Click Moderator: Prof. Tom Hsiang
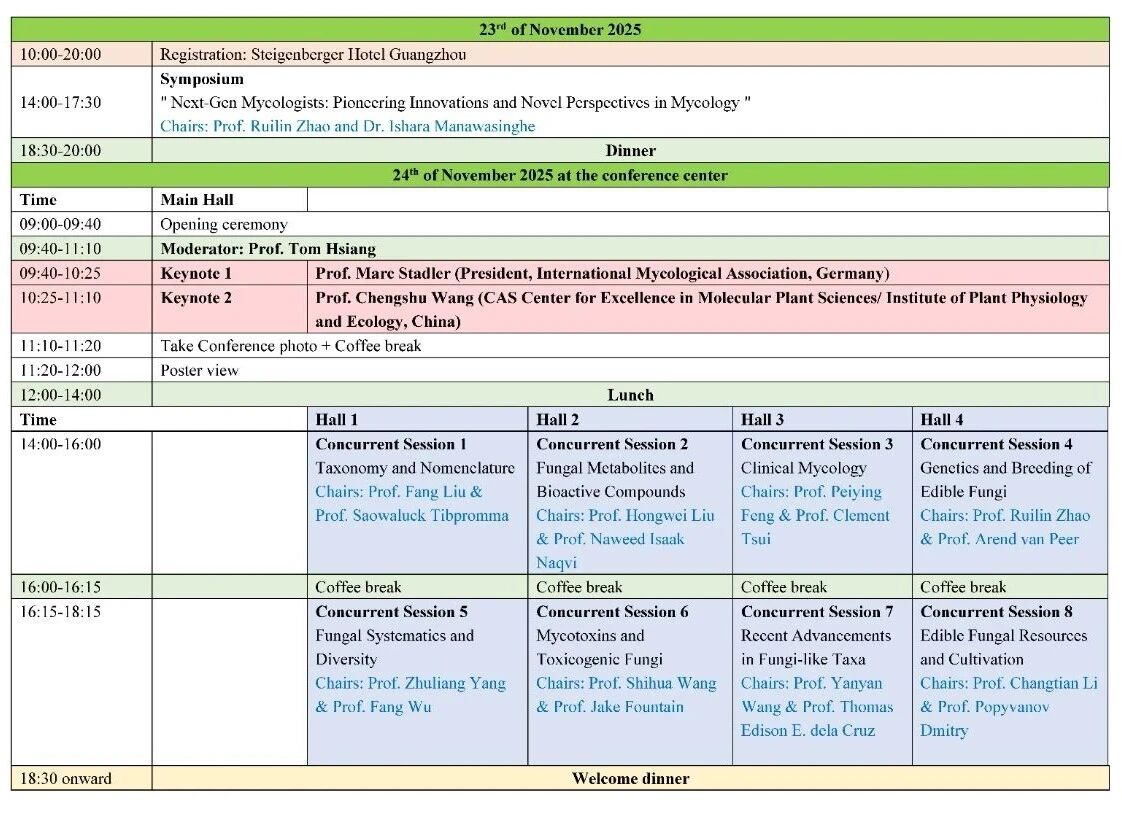Viewport: 1122px width, 813px height. pos(268,248)
